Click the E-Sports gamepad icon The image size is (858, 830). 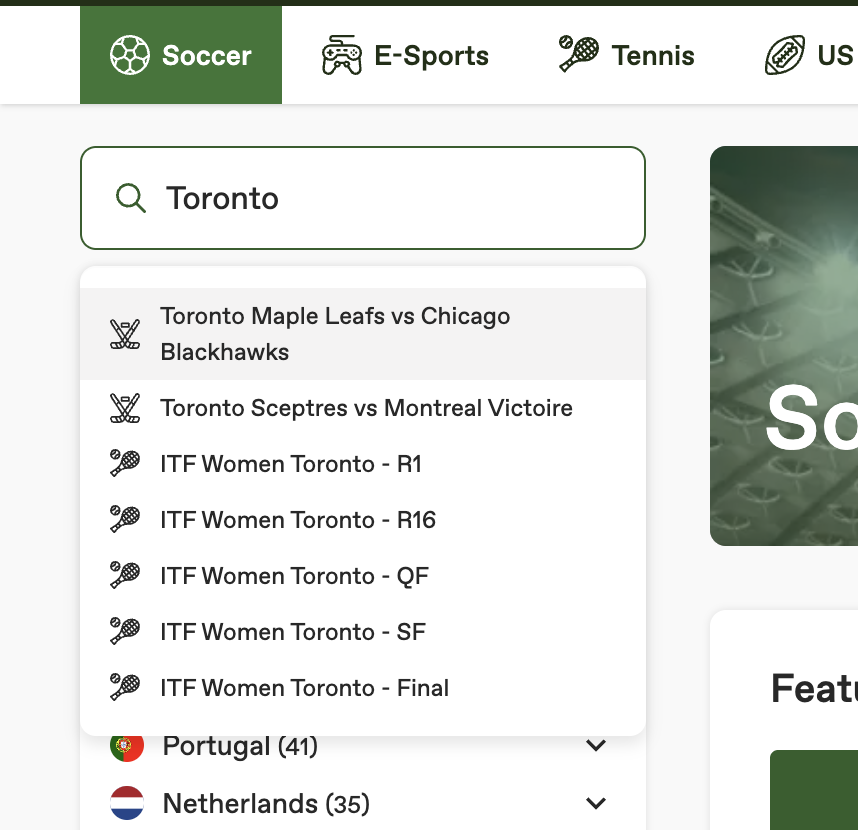(x=341, y=56)
